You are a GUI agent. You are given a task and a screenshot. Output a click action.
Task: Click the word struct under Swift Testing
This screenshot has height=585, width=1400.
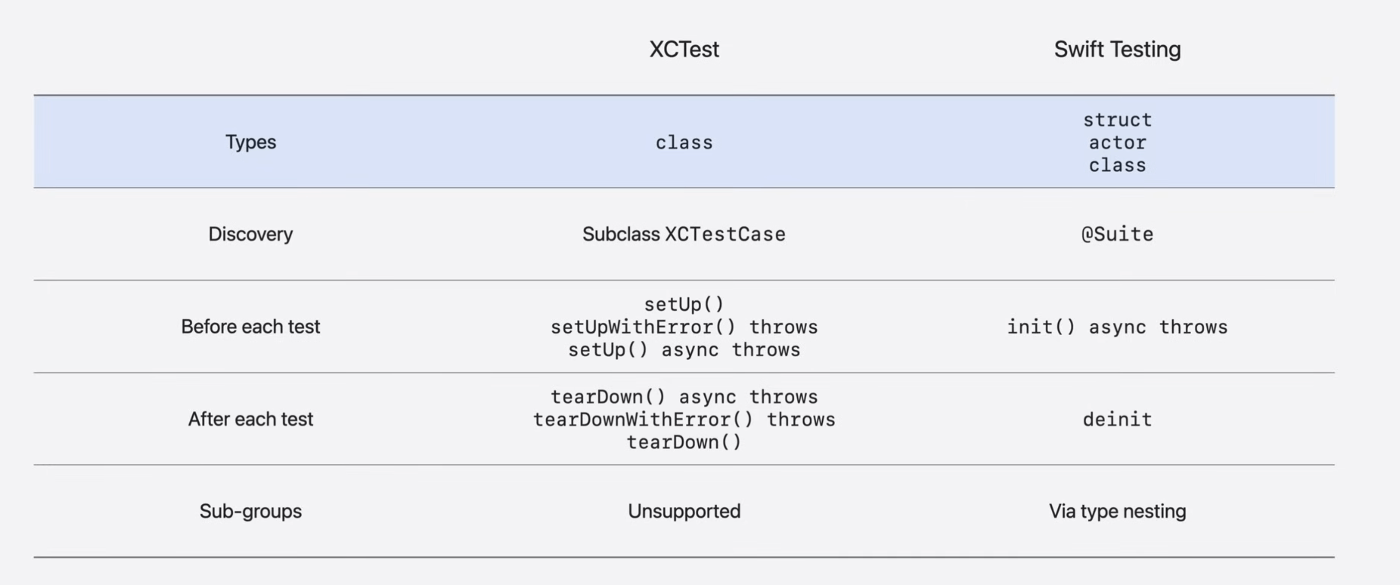1117,119
